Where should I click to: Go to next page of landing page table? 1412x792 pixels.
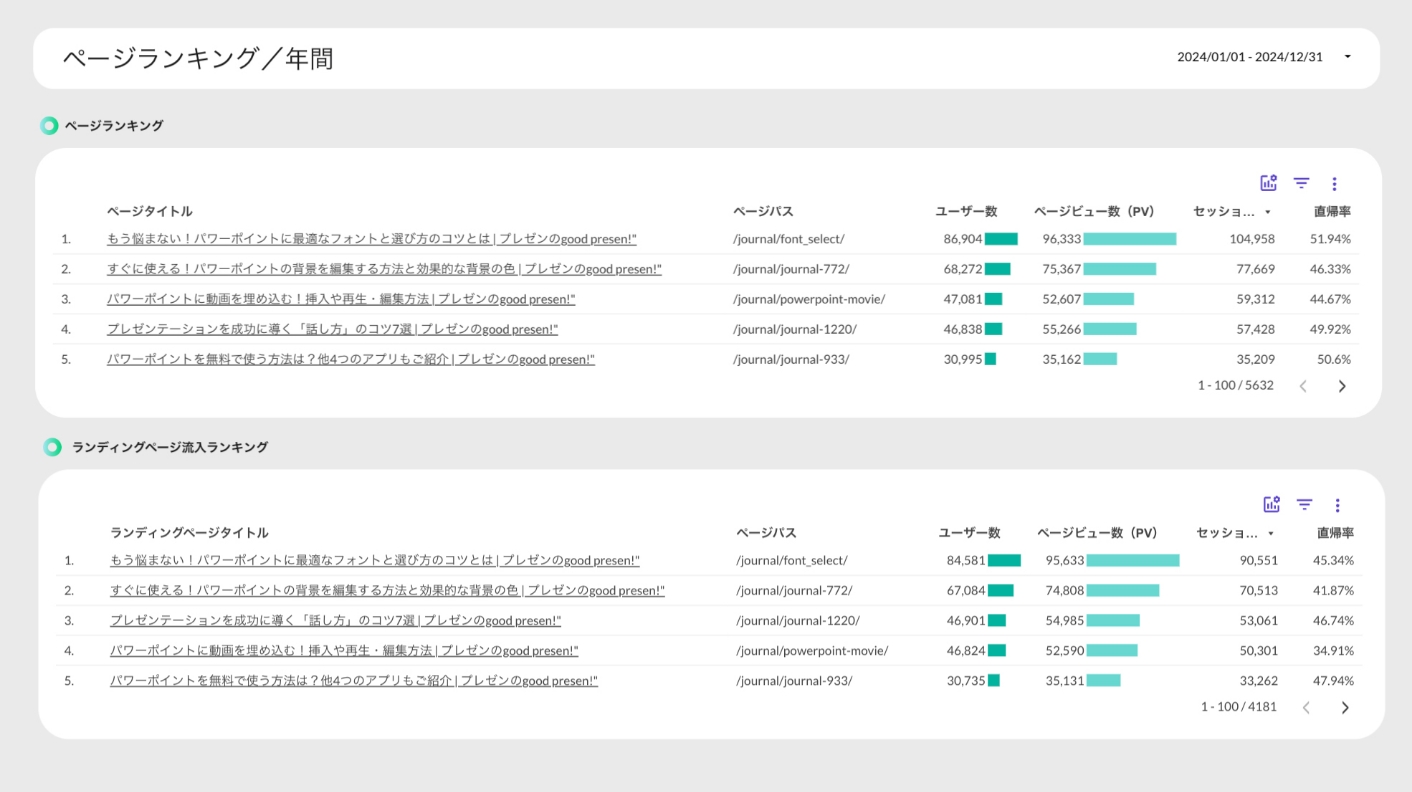point(1345,708)
